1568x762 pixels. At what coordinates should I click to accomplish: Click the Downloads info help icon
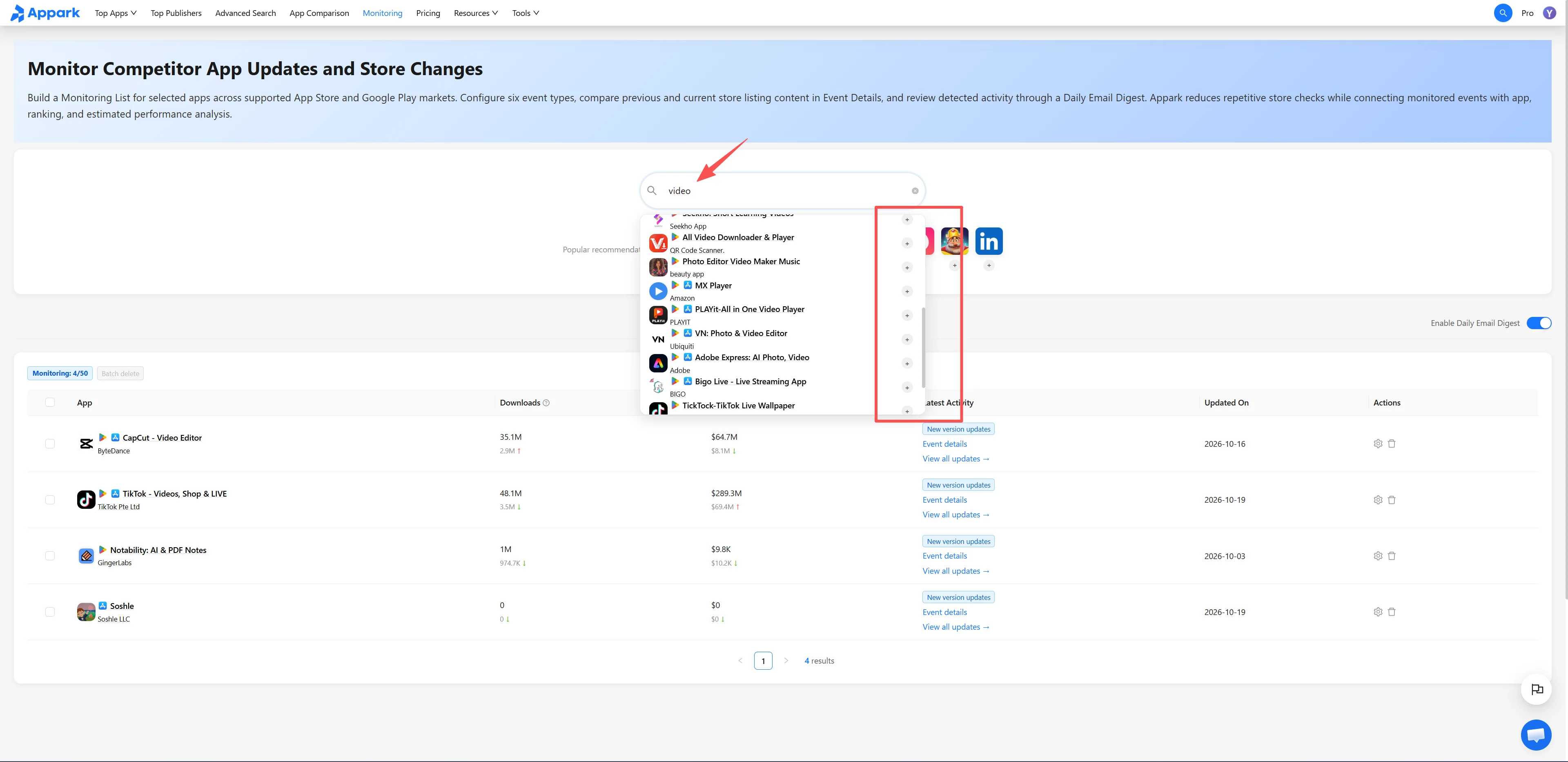tap(546, 403)
